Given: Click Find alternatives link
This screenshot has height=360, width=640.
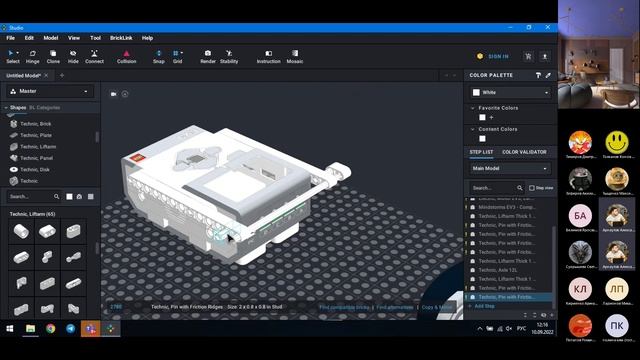Looking at the screenshot, I should click(x=395, y=307).
